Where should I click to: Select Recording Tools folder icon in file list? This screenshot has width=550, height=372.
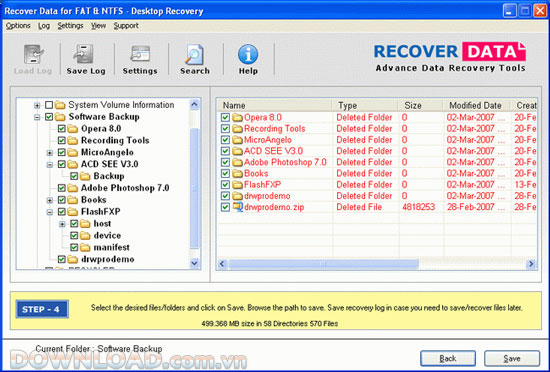(237, 129)
